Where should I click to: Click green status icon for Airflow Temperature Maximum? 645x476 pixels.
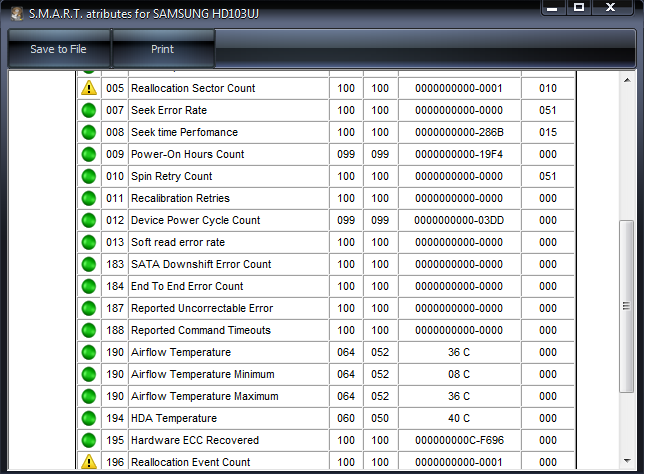89,397
